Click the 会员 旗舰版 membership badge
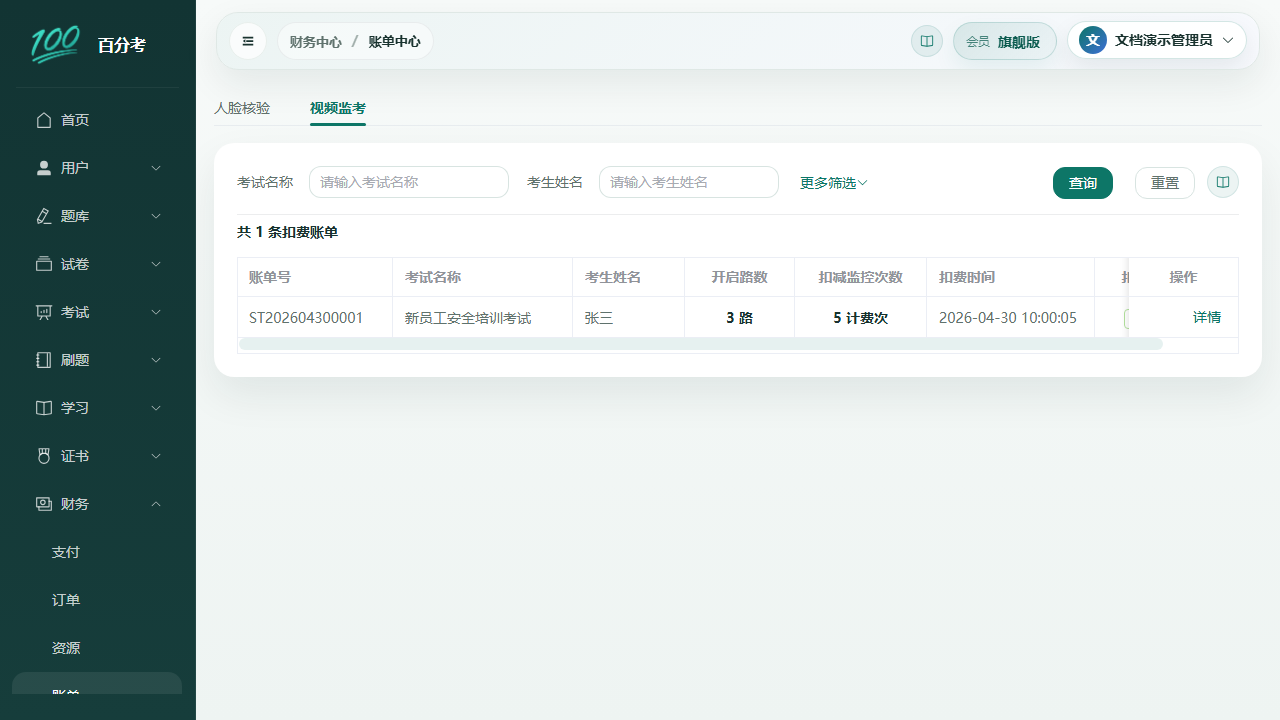Screen dimensions: 1280x720 pyautogui.click(x=1005, y=41)
